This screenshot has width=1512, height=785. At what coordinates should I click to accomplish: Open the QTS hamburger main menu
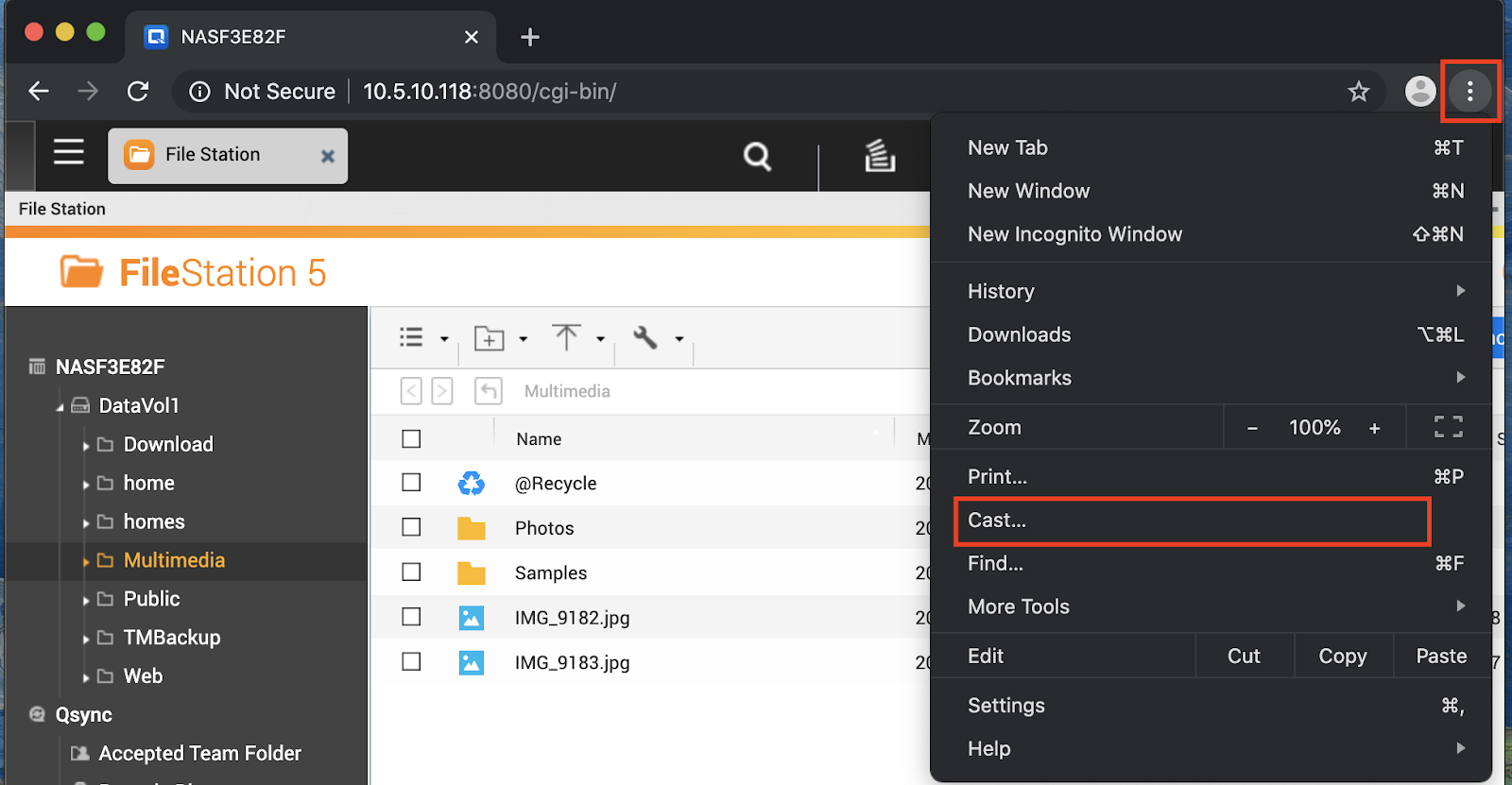coord(68,152)
